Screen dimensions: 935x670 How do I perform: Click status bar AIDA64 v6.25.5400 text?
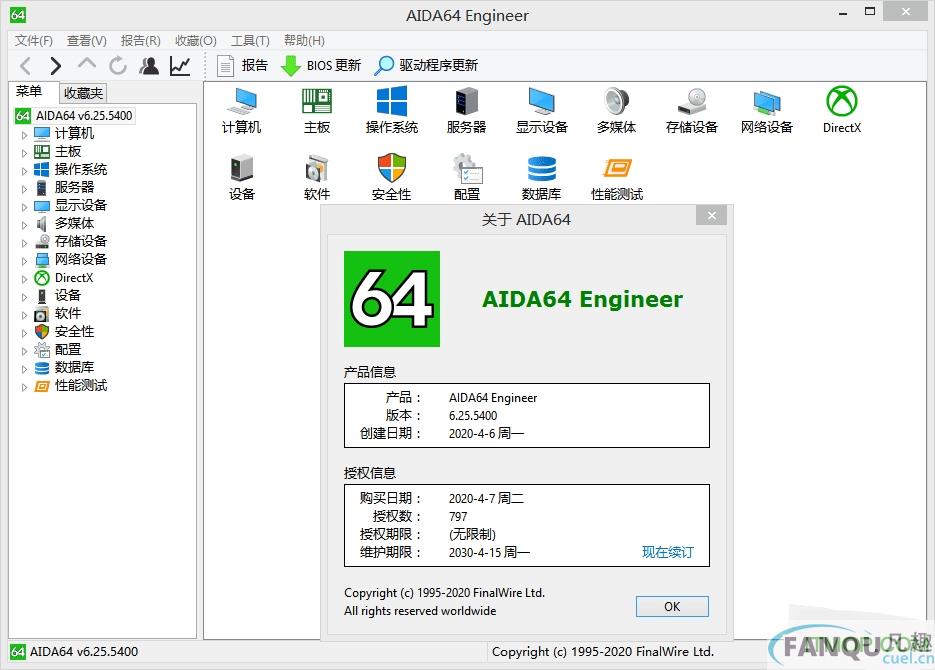tap(84, 652)
